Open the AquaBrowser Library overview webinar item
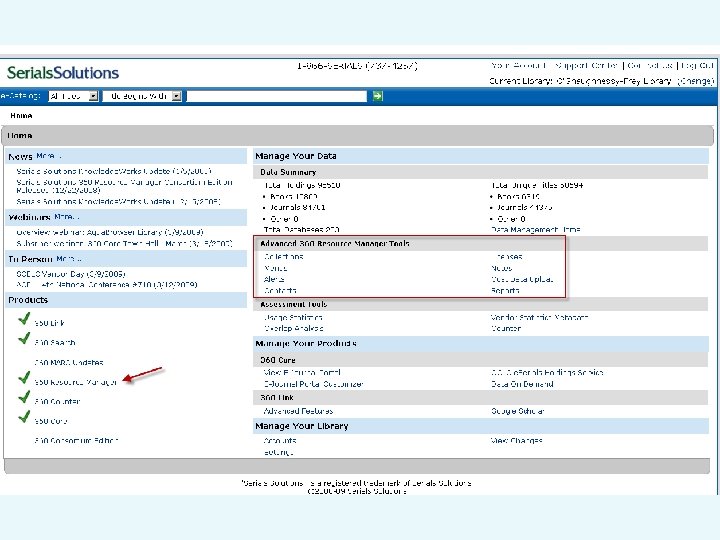Image resolution: width=720 pixels, height=540 pixels. (x=110, y=232)
